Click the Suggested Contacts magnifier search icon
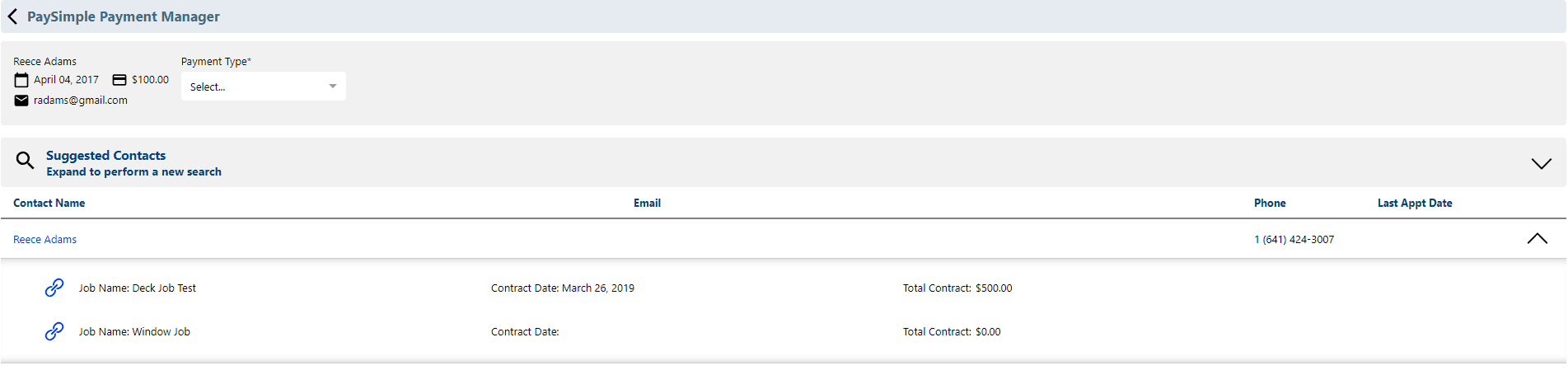 [x=25, y=160]
